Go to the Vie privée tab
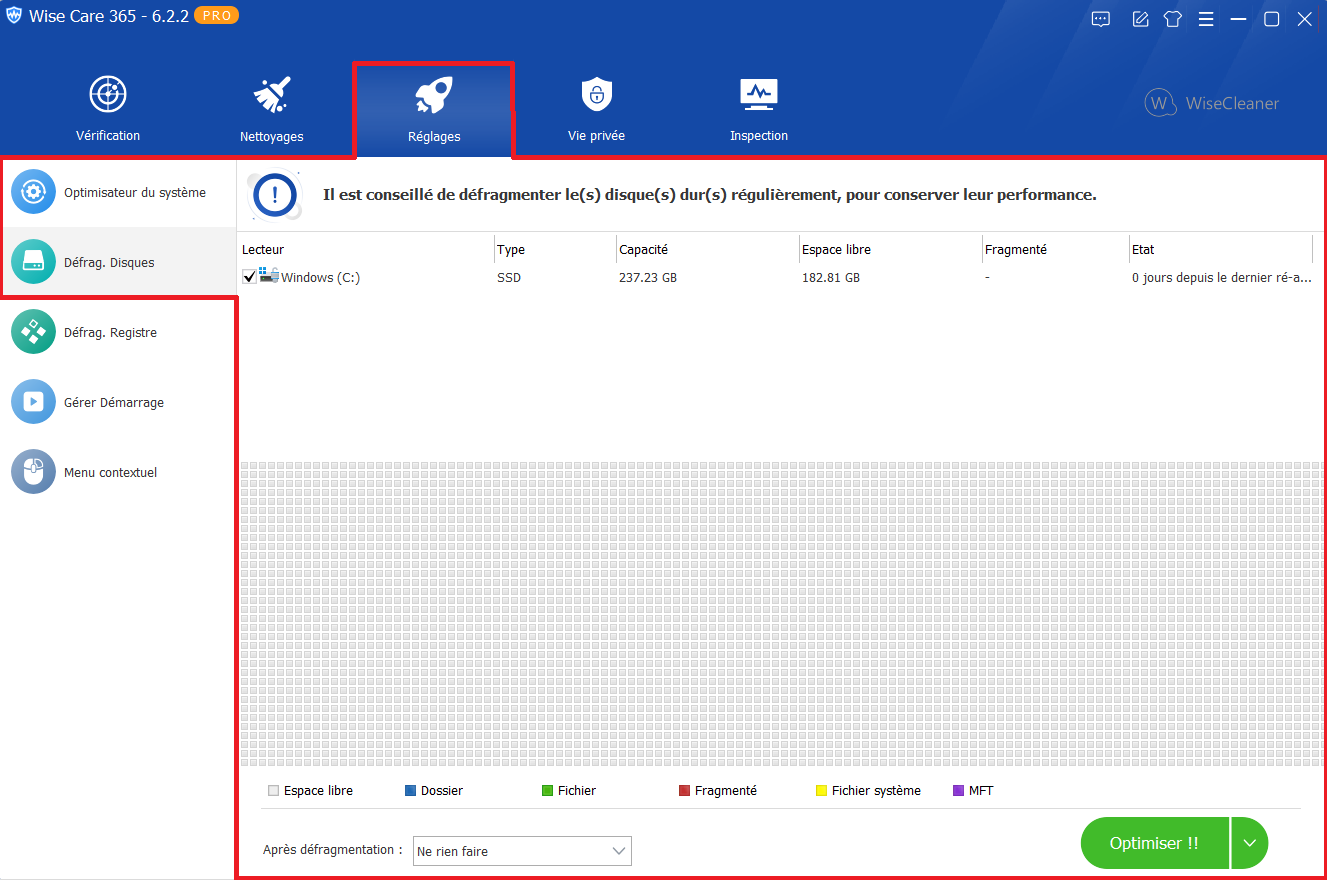The width and height of the screenshot is (1327, 880). 596,109
